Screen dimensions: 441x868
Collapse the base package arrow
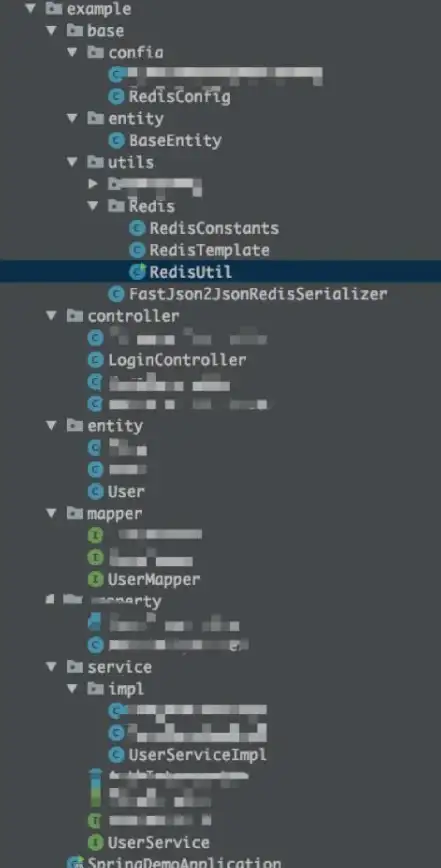point(51,30)
